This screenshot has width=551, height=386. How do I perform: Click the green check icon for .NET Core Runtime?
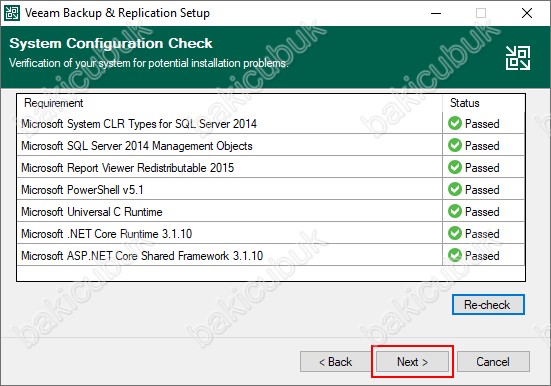pos(455,233)
